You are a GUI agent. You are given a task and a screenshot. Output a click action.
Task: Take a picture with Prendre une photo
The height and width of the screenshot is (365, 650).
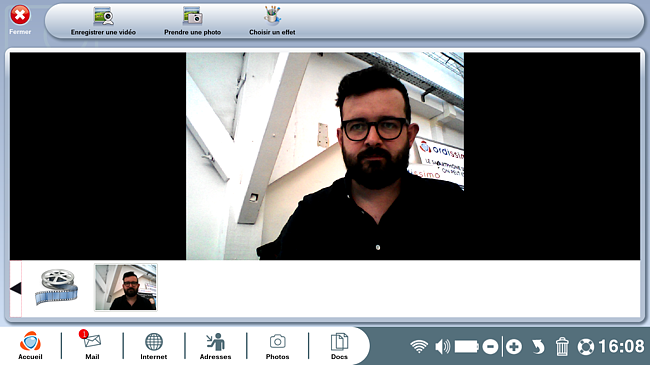click(192, 17)
